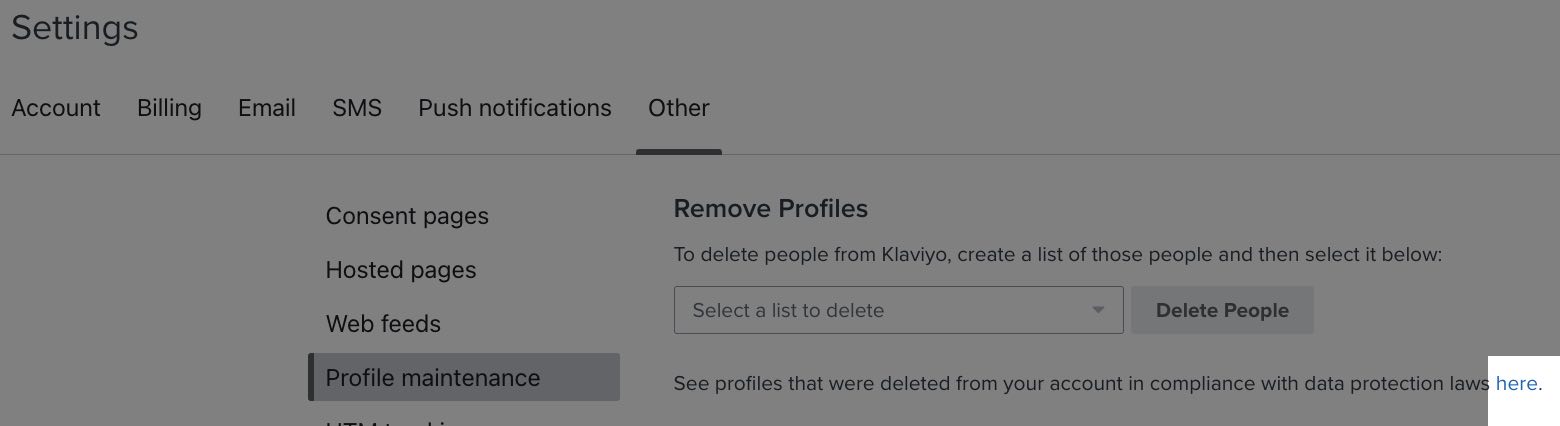This screenshot has width=1560, height=426.
Task: Navigate to Hosted pages
Action: point(401,270)
